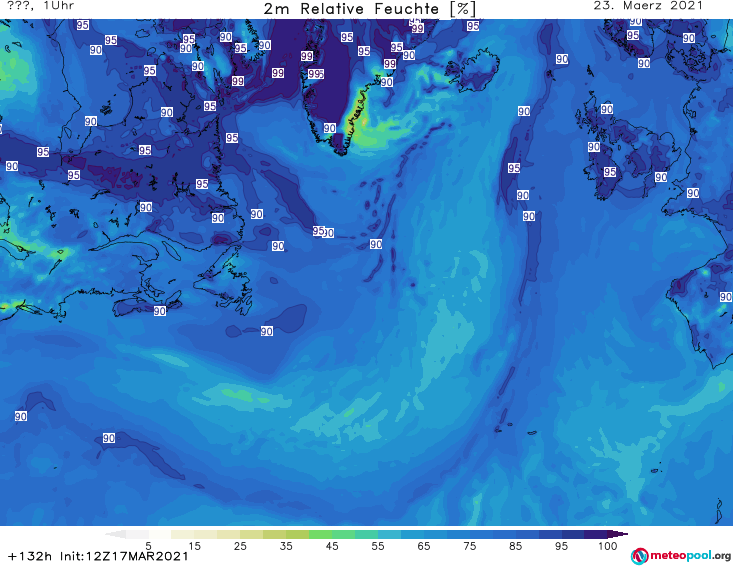The image size is (733, 566).
Task: Click the legend value '65'
Action: [424, 546]
